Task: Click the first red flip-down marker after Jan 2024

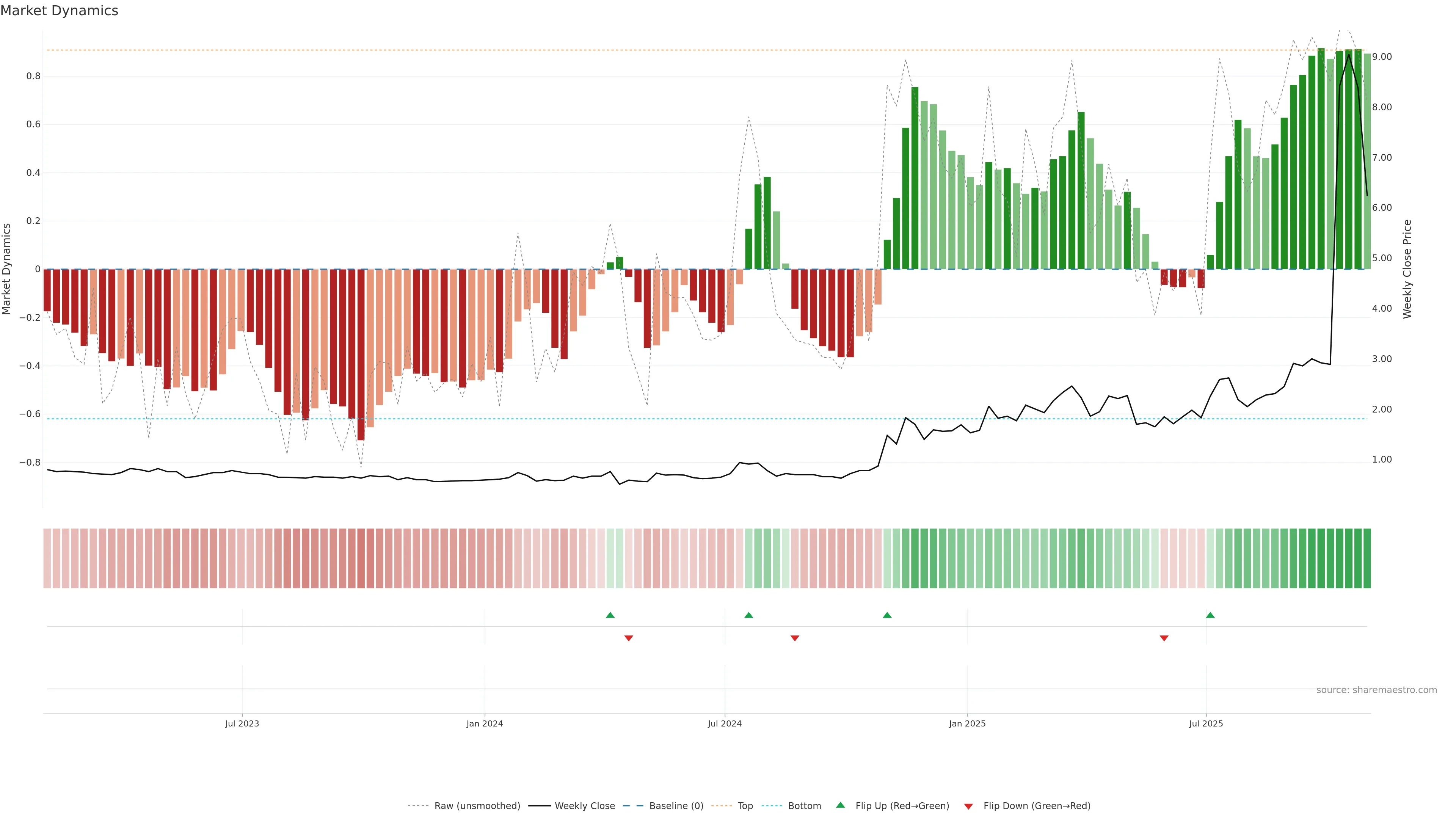Action: click(x=629, y=638)
